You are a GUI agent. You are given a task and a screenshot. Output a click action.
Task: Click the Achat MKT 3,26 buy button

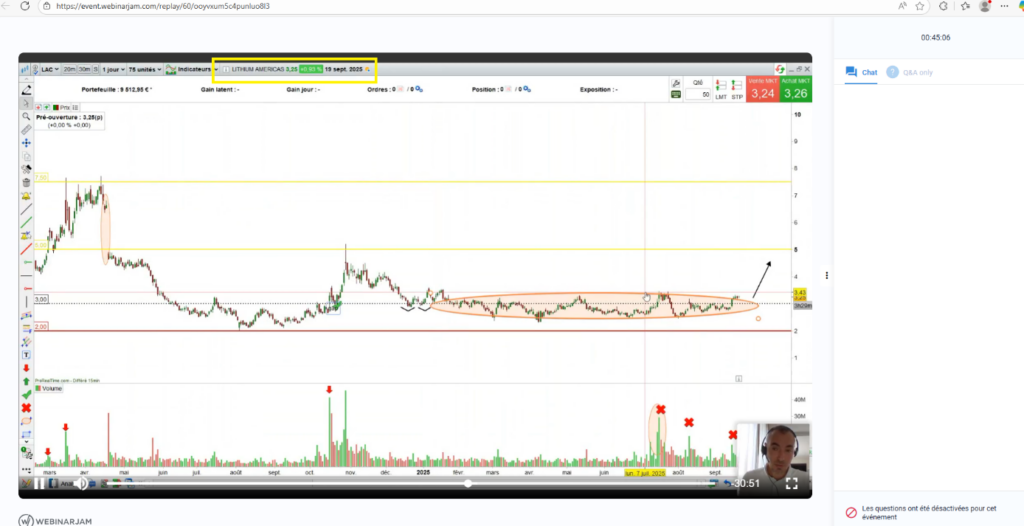[796, 90]
